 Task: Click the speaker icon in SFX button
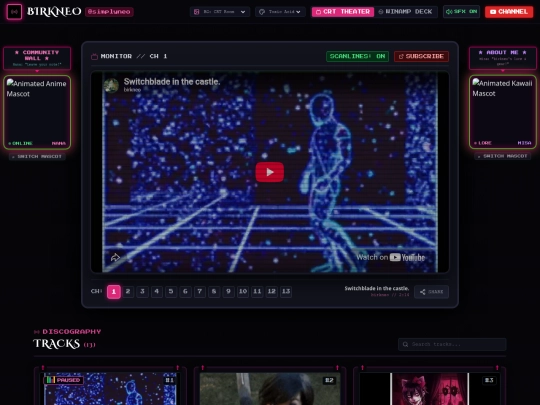(x=449, y=12)
